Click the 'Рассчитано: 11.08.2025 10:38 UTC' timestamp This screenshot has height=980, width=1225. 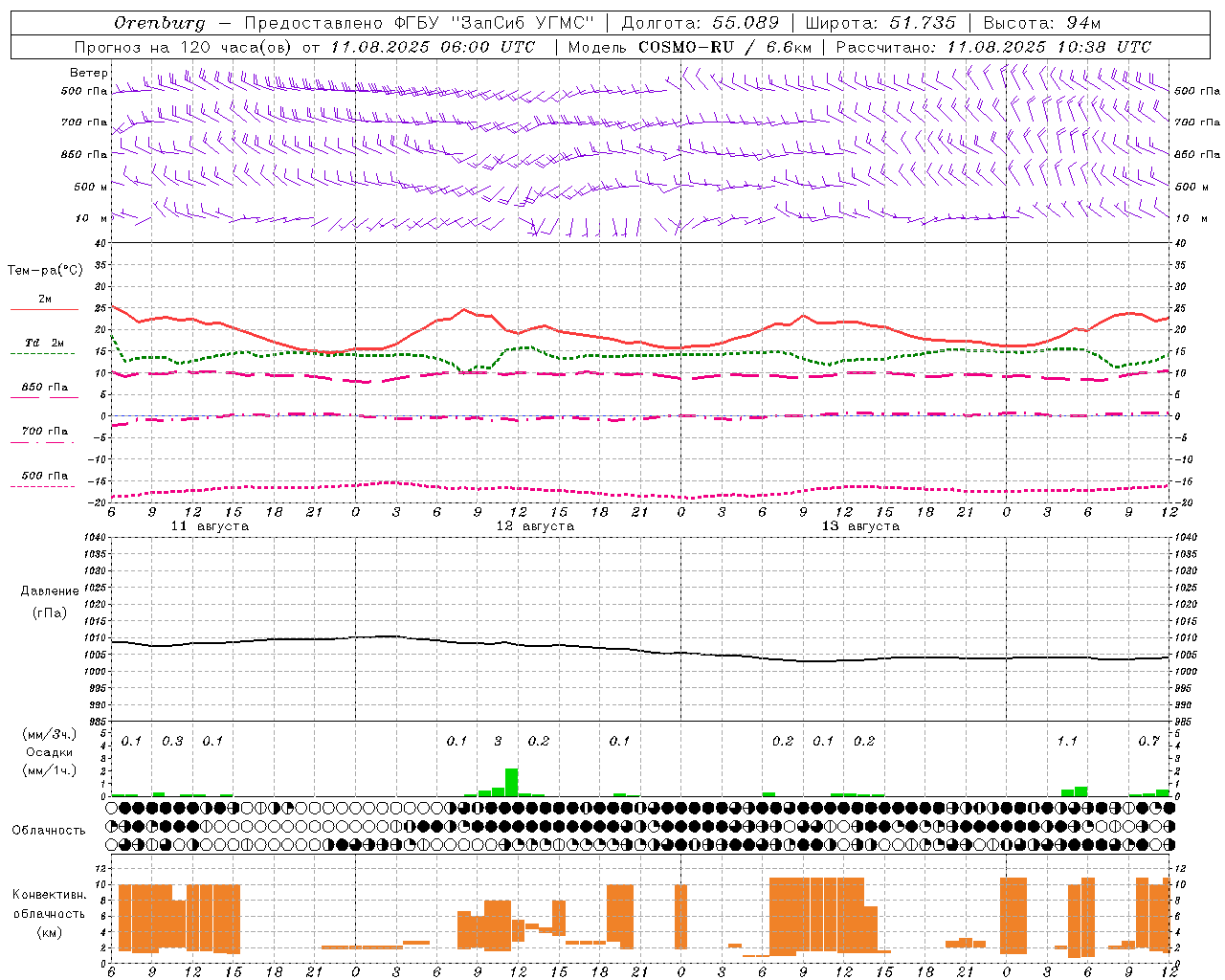pyautogui.click(x=993, y=47)
